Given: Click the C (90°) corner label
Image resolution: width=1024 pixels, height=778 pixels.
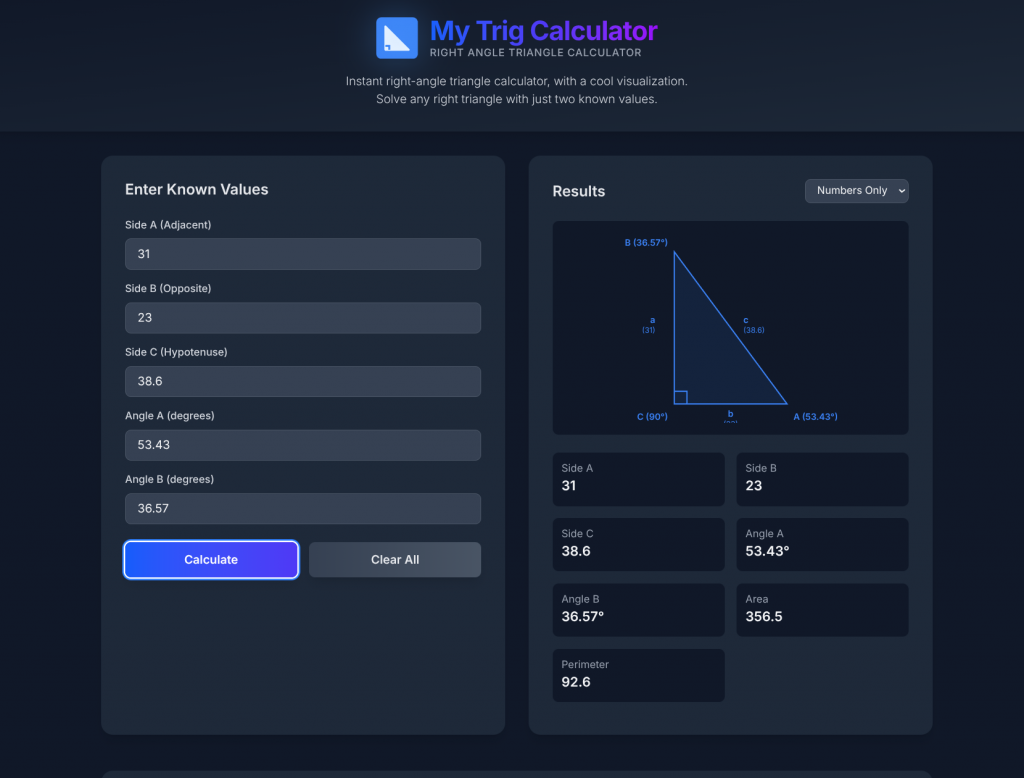Looking at the screenshot, I should (654, 417).
